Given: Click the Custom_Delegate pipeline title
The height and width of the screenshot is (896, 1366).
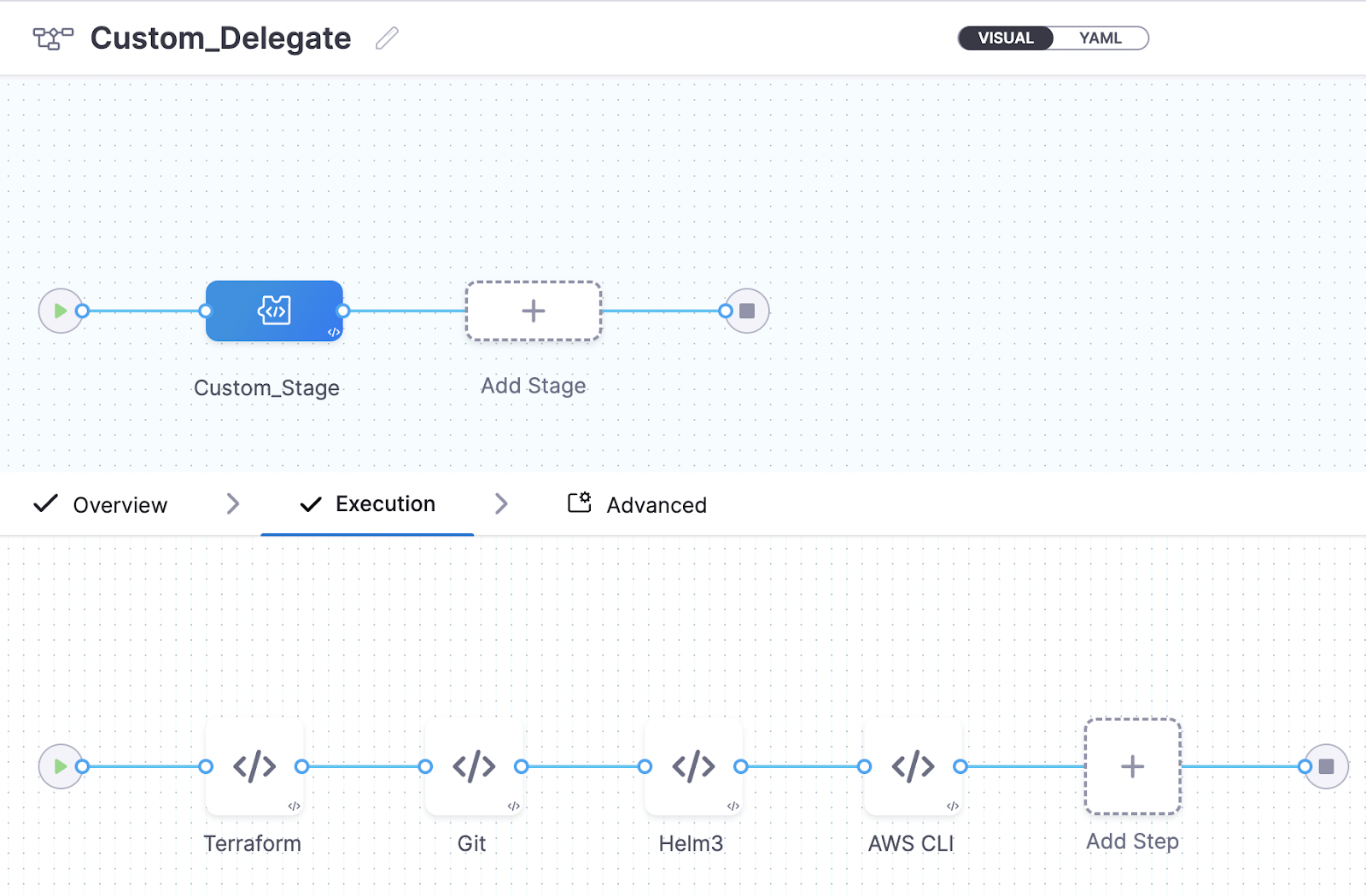Looking at the screenshot, I should click(x=221, y=38).
